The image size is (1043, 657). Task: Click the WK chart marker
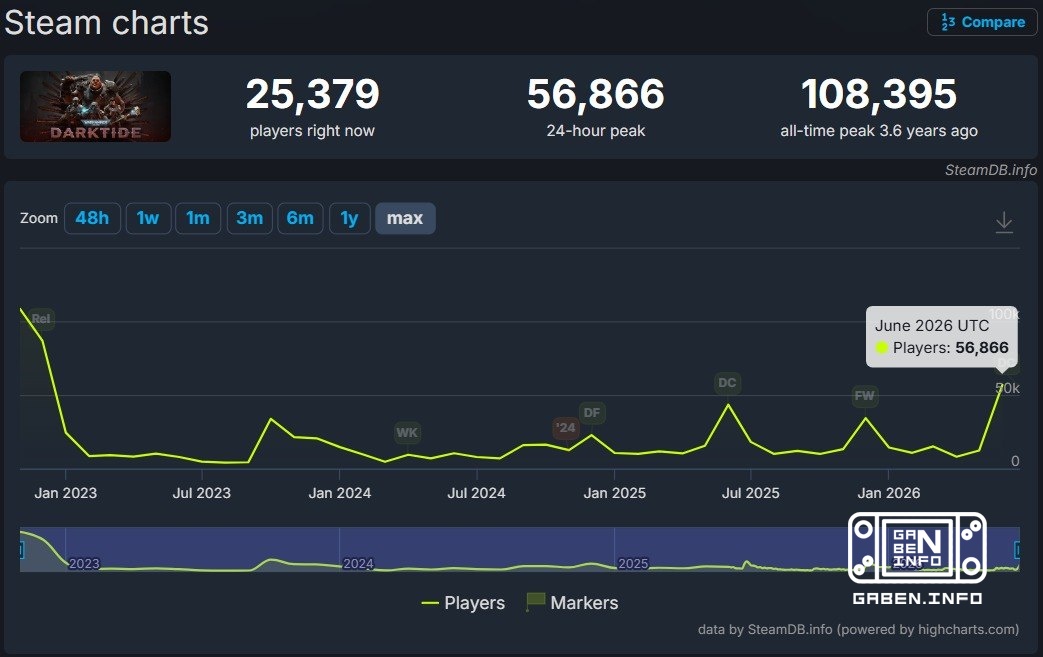(407, 433)
